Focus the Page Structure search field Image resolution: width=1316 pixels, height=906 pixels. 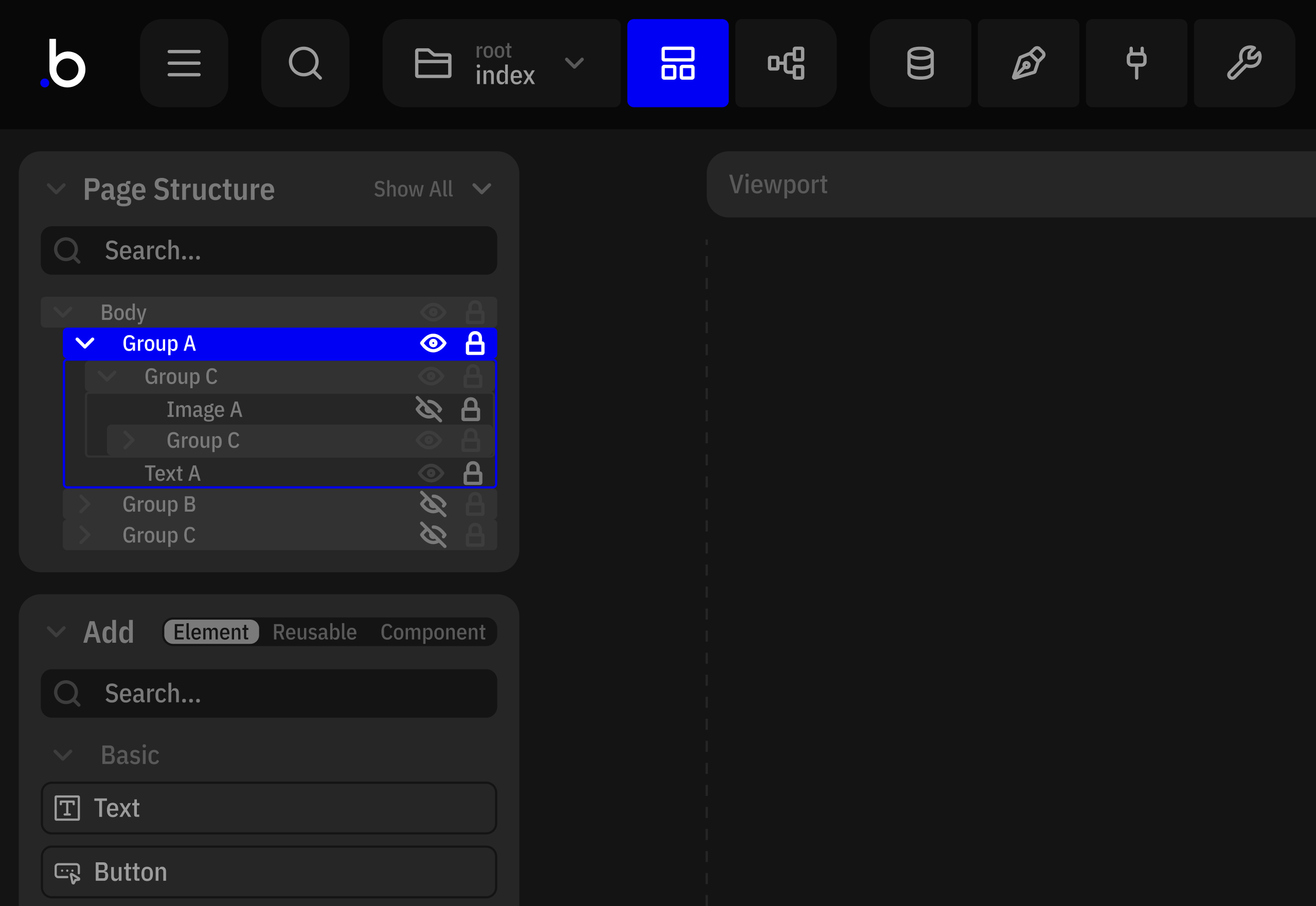click(269, 250)
